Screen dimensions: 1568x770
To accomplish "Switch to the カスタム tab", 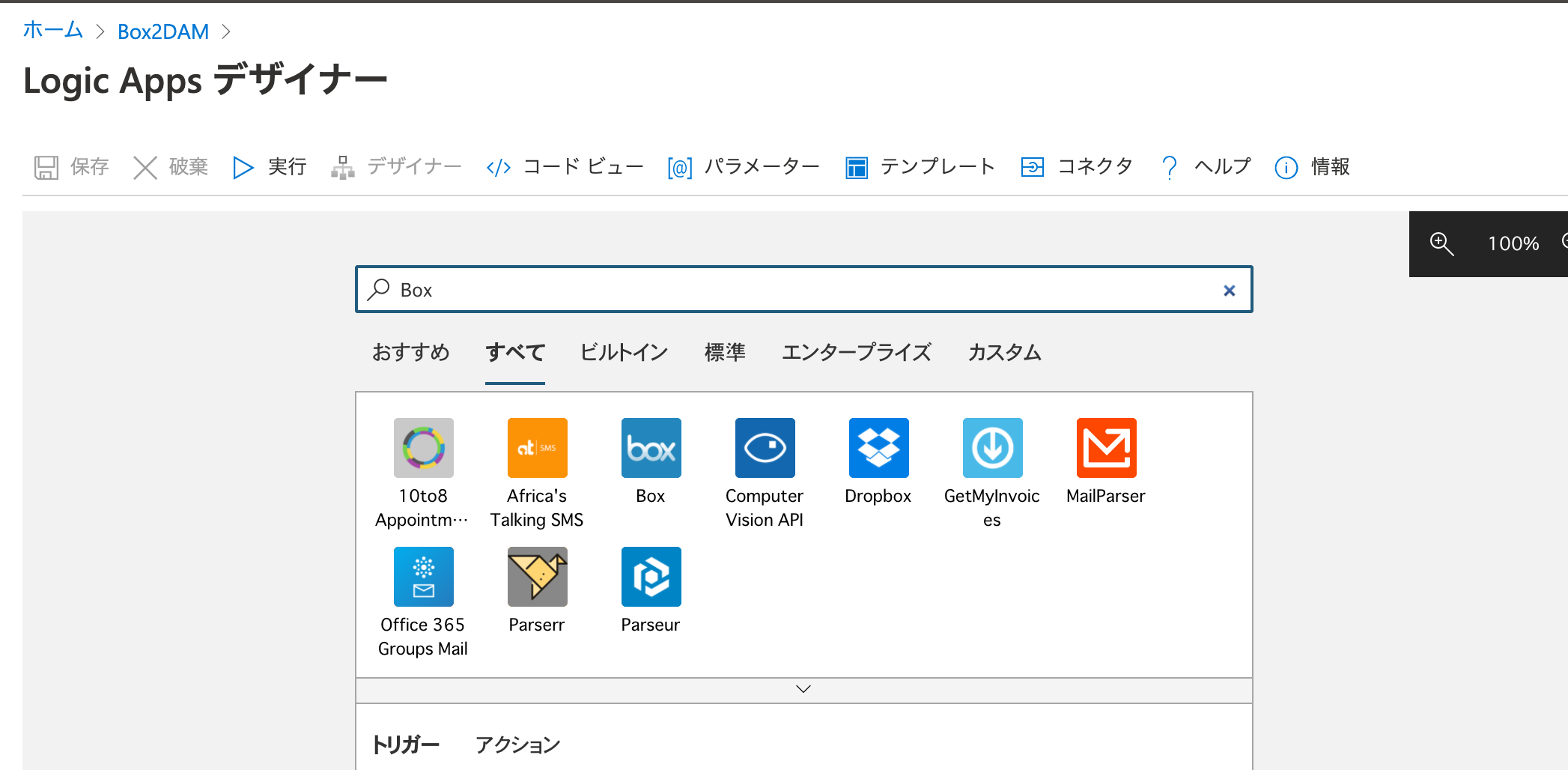I will click(1004, 352).
